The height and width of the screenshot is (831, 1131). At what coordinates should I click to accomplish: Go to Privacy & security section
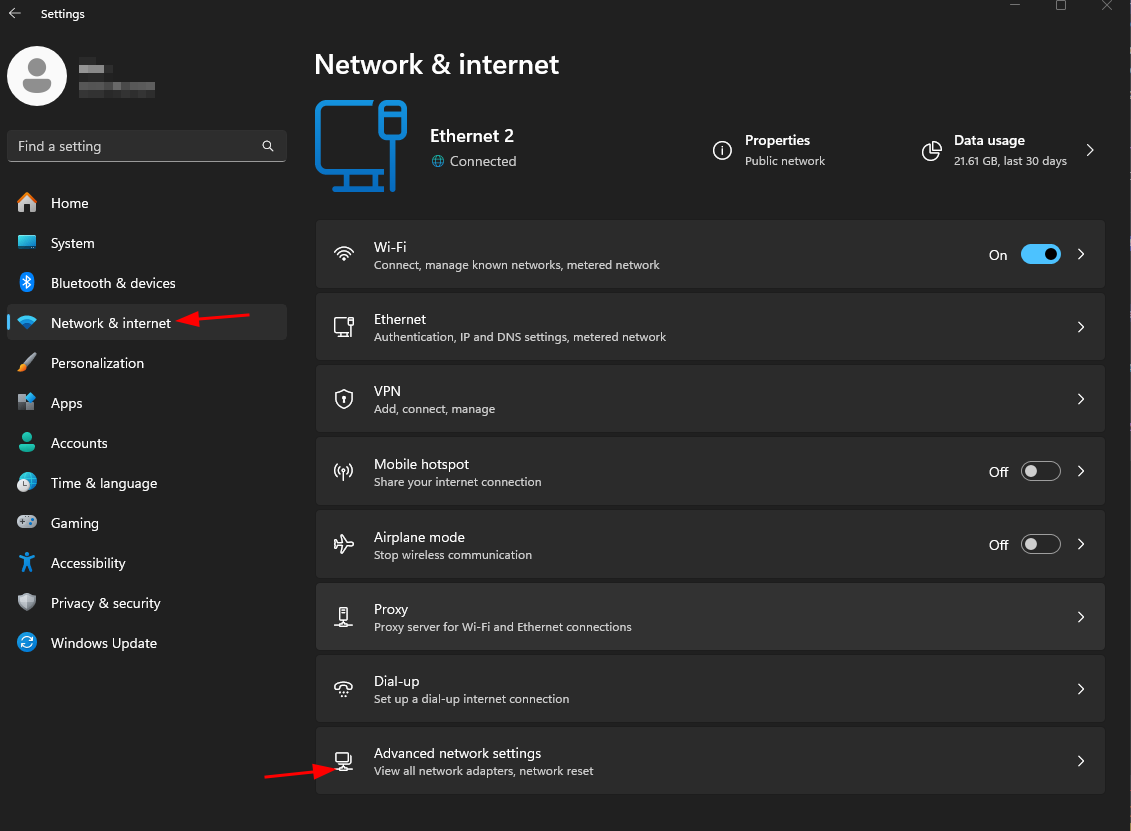pyautogui.click(x=105, y=603)
